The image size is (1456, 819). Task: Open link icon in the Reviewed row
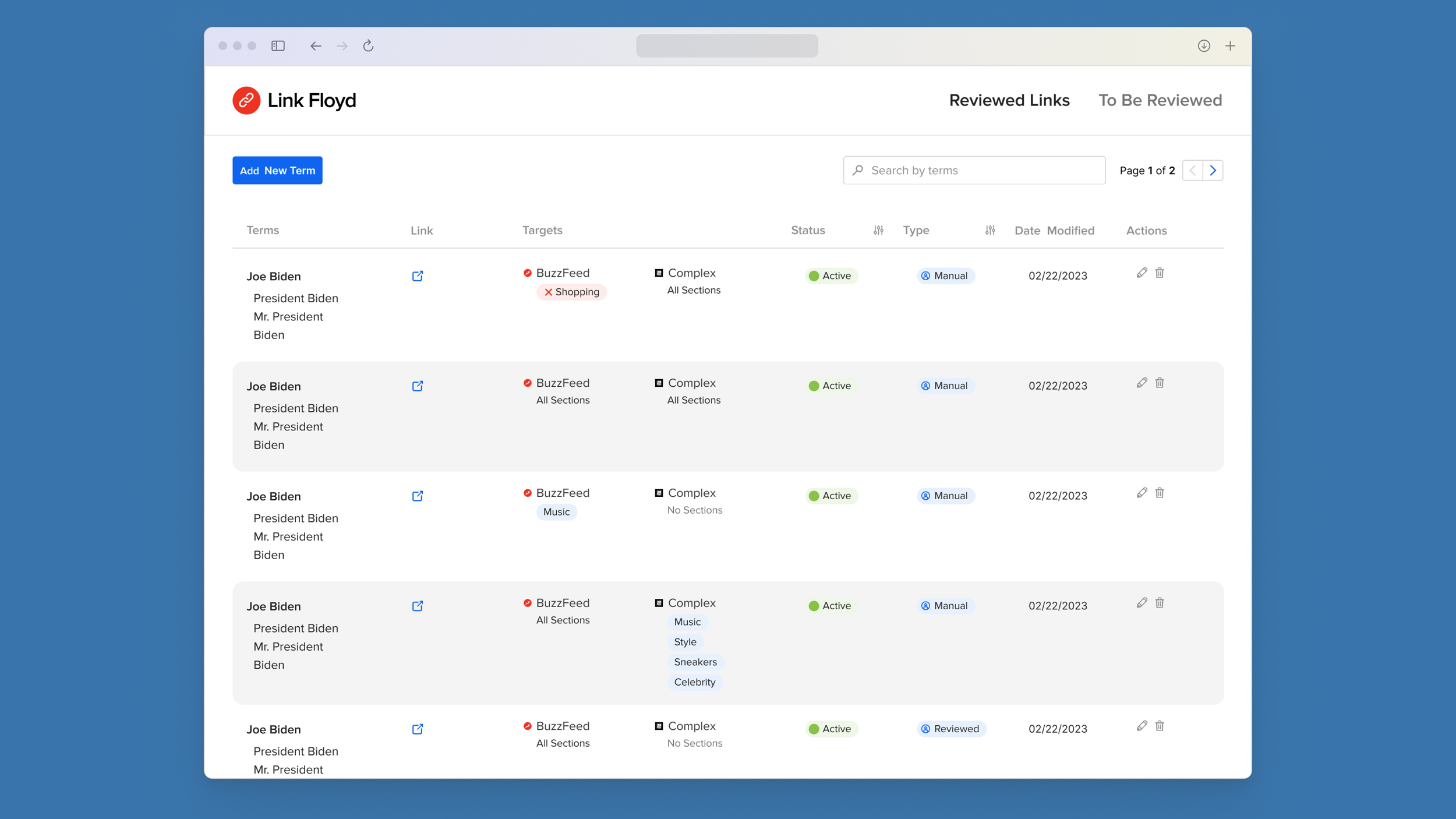(417, 729)
